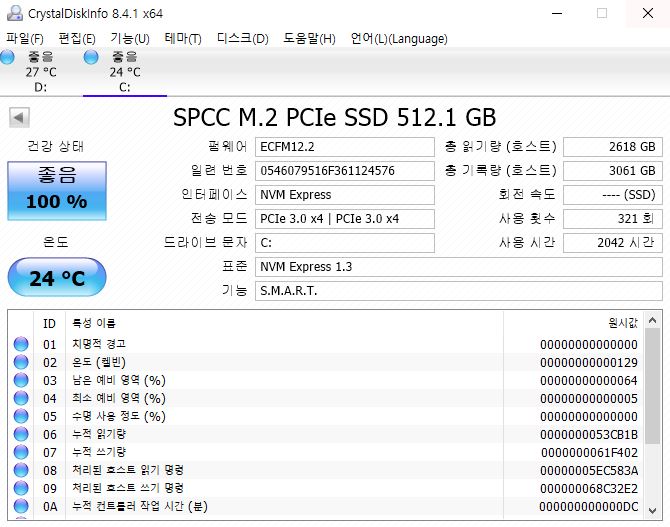Open the 테마(T) menu
The image size is (670, 527).
pyautogui.click(x=183, y=39)
